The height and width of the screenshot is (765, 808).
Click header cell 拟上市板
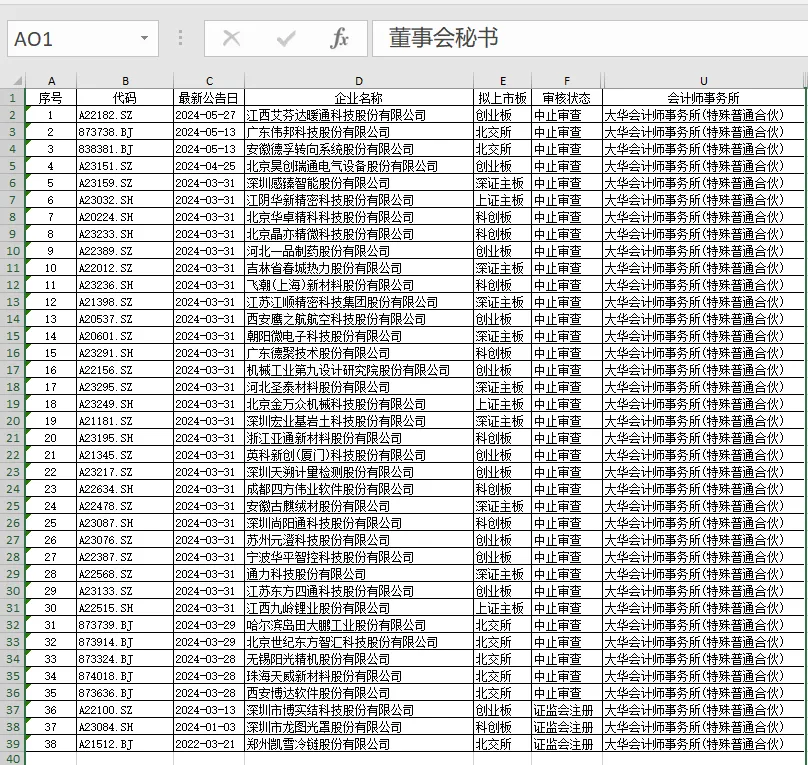tap(502, 98)
